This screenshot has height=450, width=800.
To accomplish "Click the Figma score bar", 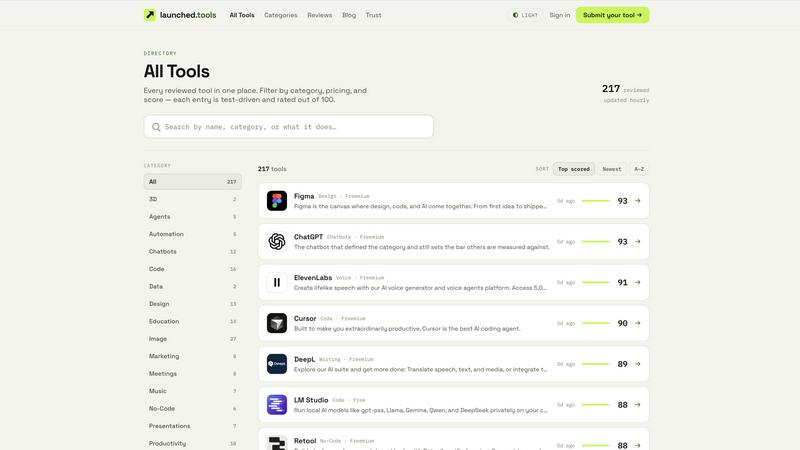I will click(596, 201).
